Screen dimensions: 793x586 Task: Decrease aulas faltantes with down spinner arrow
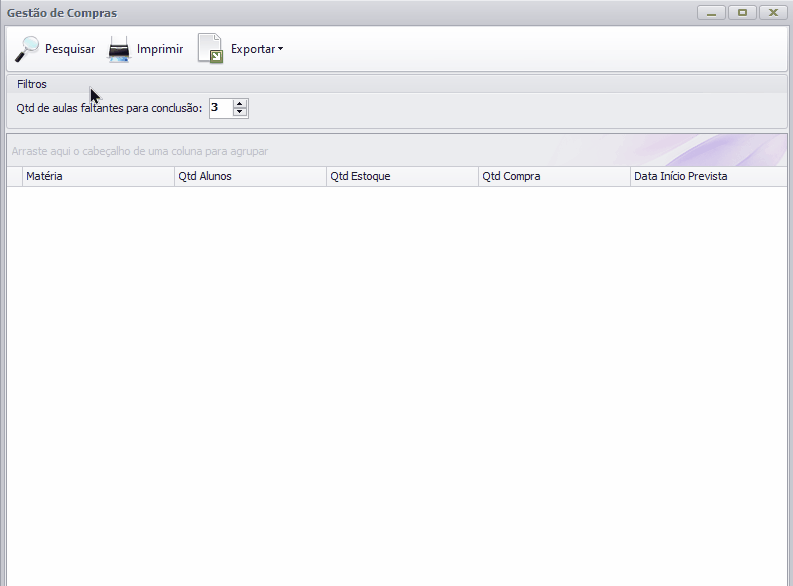click(240, 112)
